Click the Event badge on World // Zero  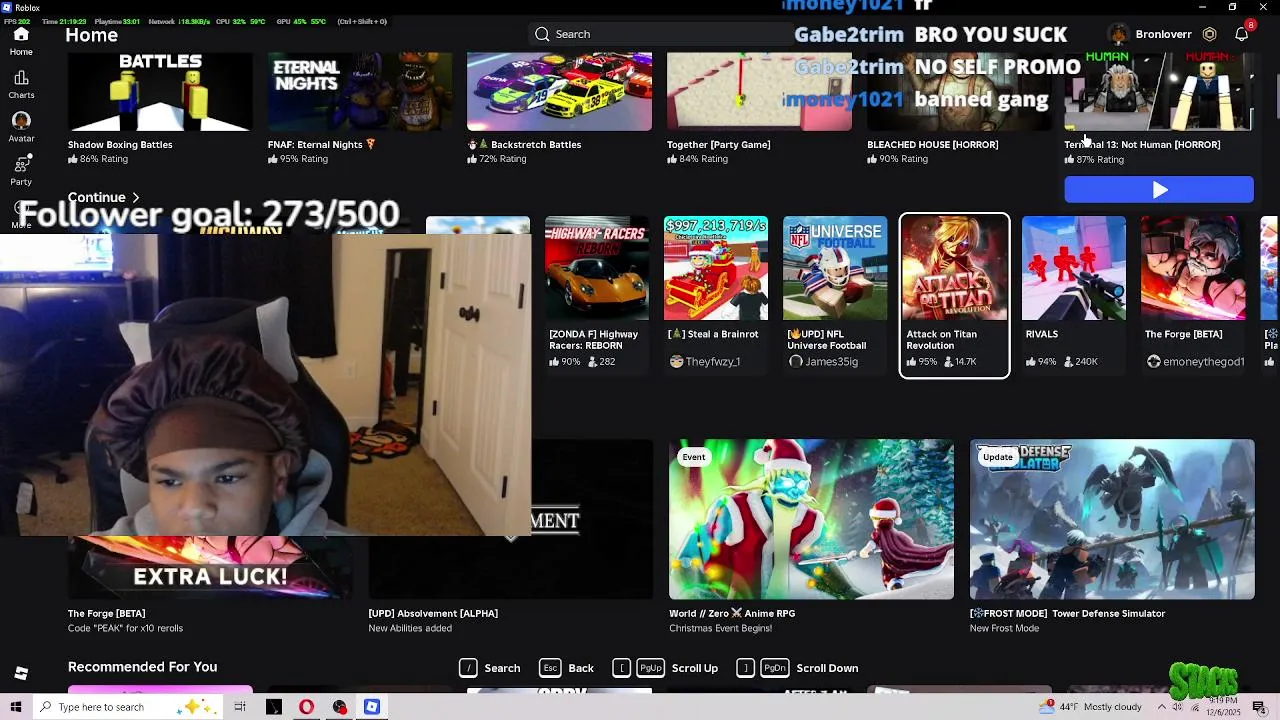694,457
